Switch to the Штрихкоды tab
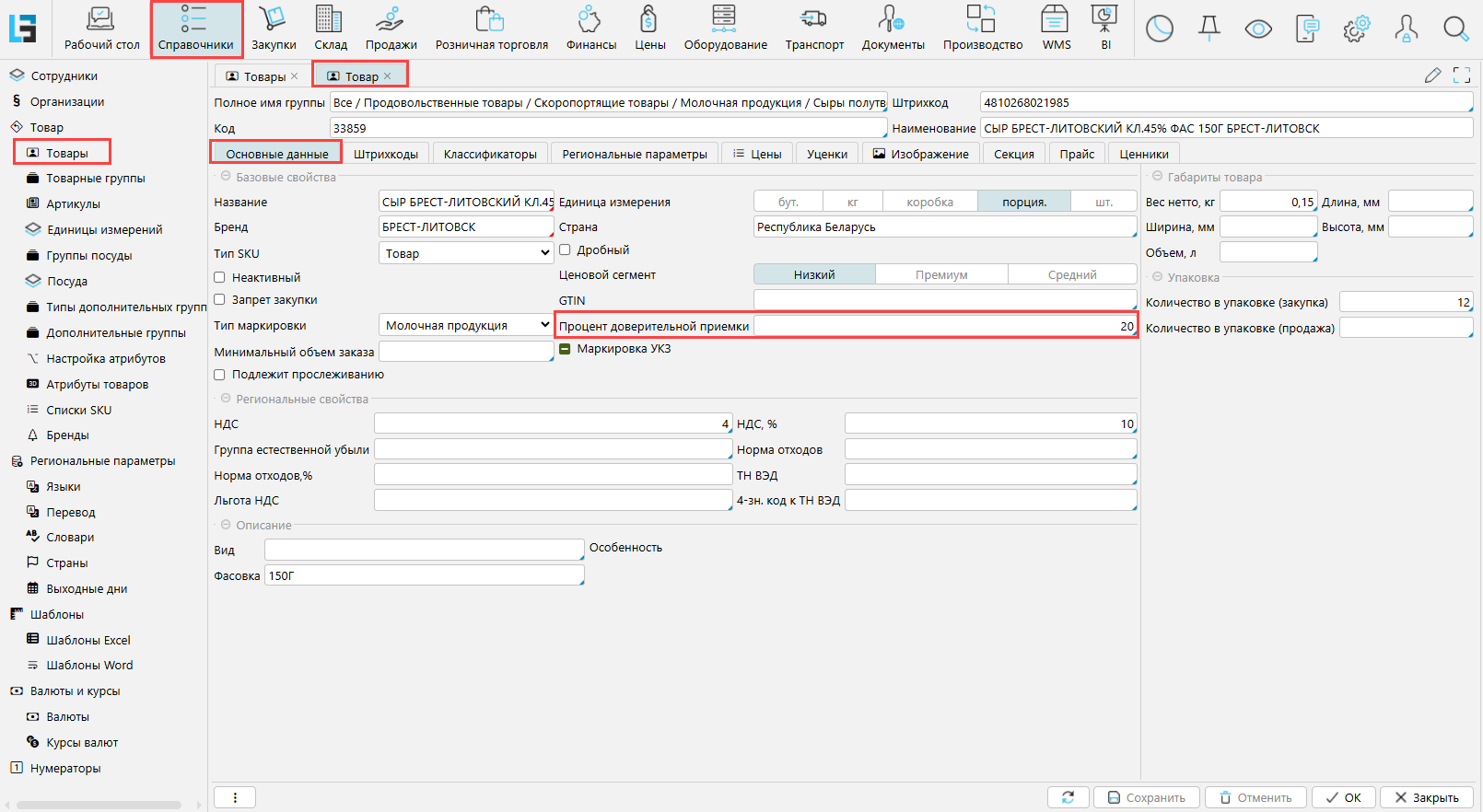Screen dimensions: 1483x812 [x=386, y=154]
